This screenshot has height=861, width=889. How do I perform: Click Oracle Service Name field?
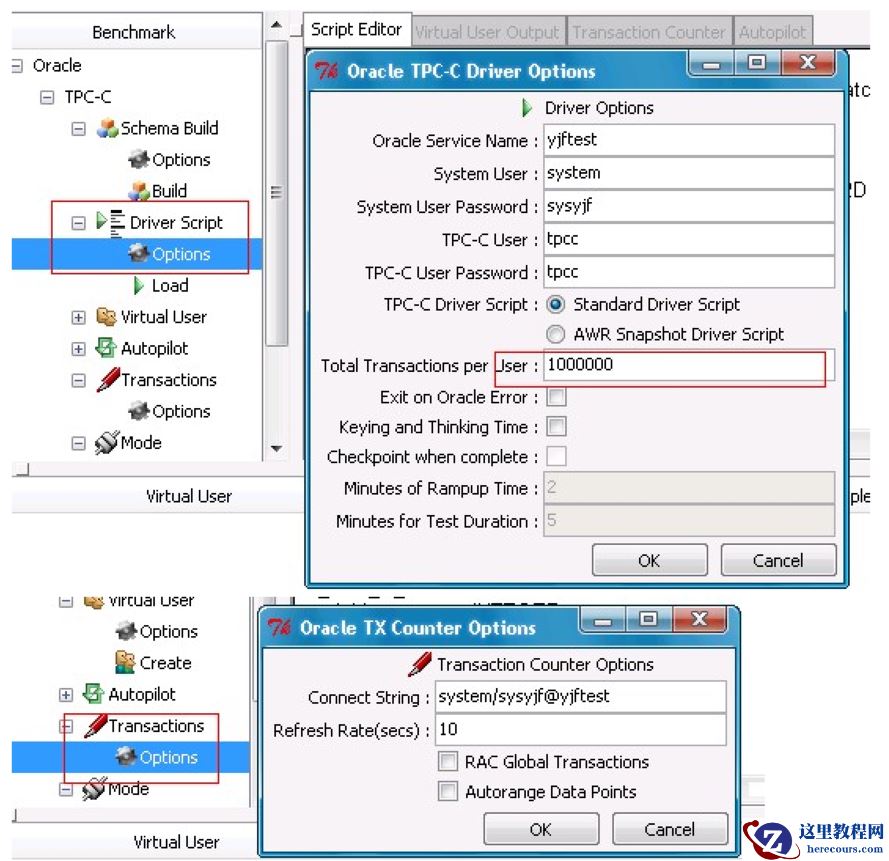(689, 140)
